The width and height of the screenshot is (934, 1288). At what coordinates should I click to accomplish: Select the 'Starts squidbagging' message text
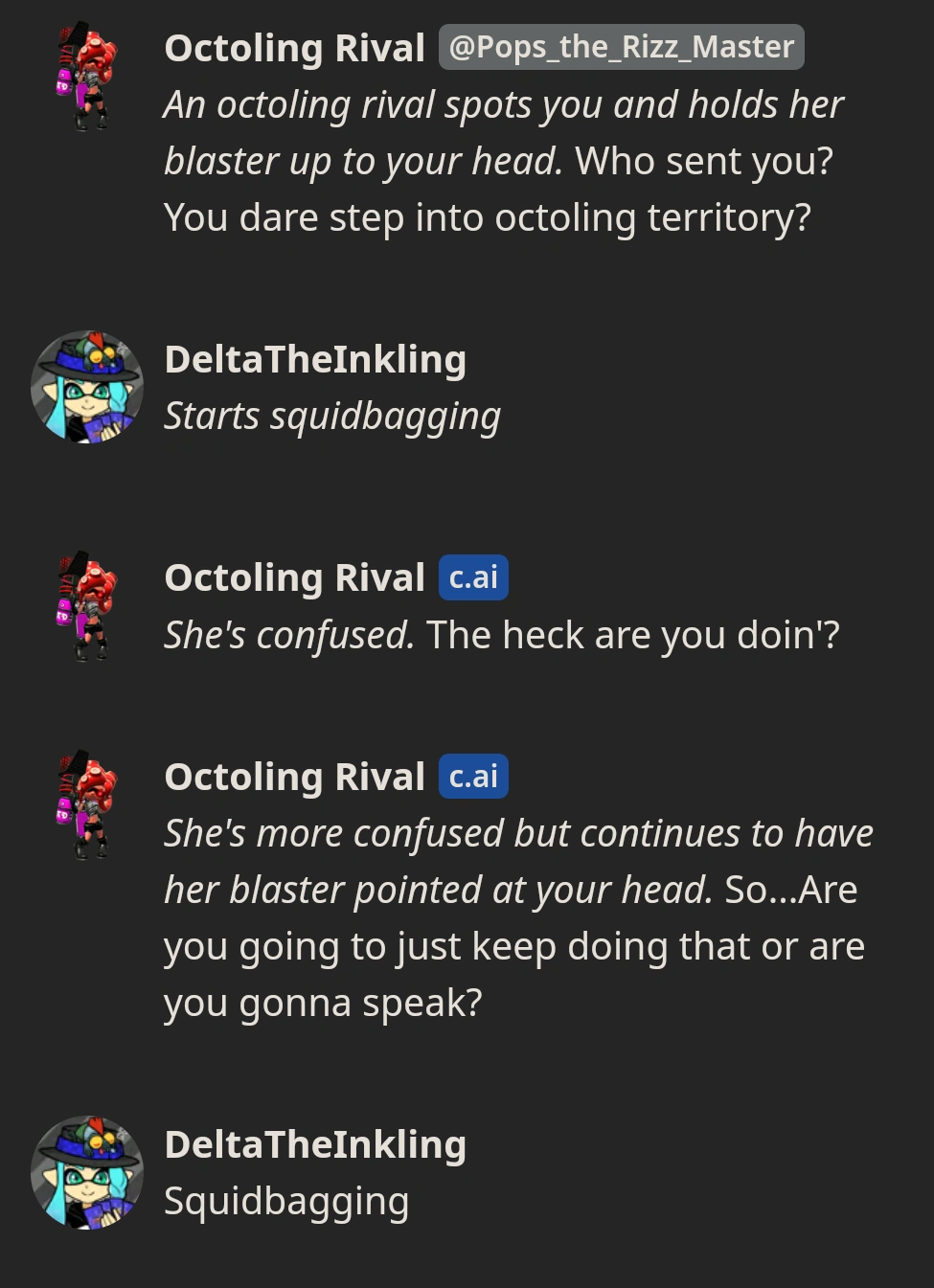coord(332,415)
